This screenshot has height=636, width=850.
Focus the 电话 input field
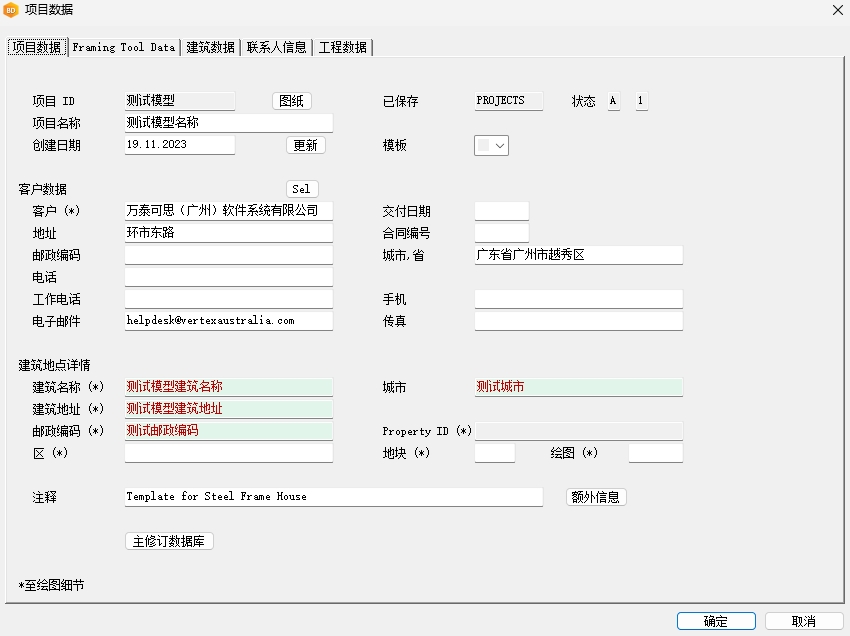coord(229,277)
